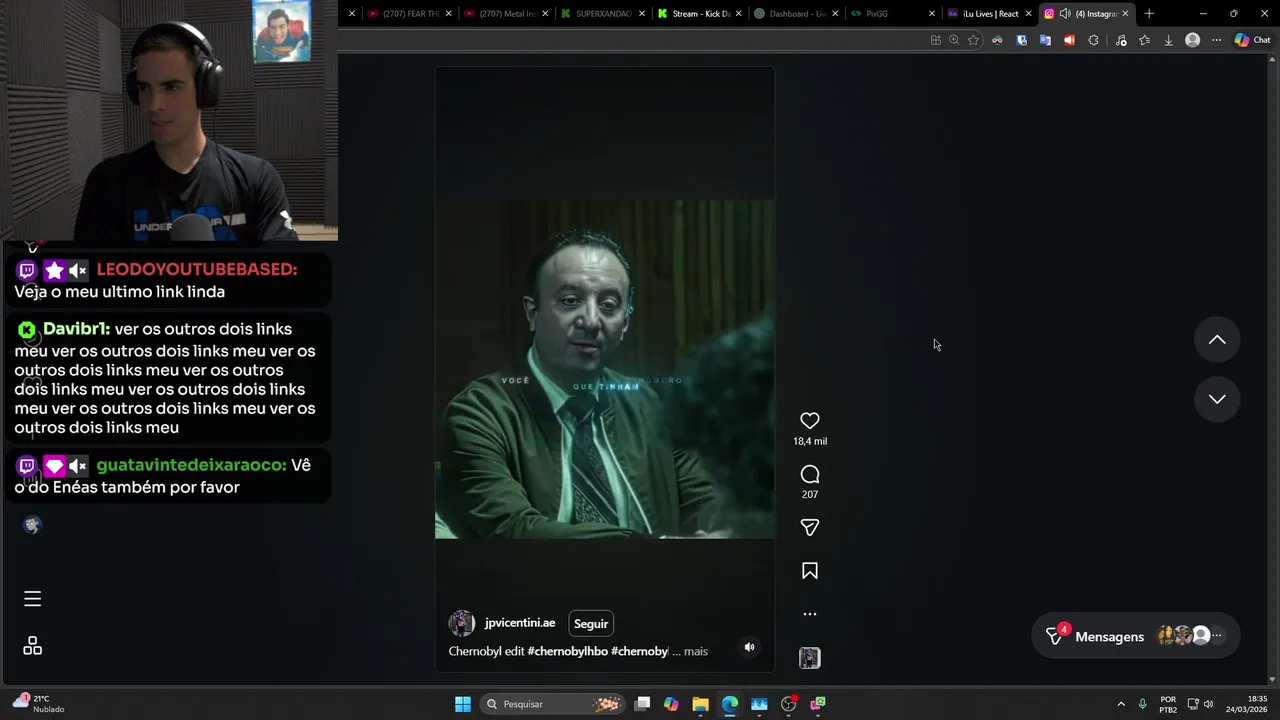Open the browser extensions puzzle icon
This screenshot has width=1280, height=720.
pos(1093,40)
